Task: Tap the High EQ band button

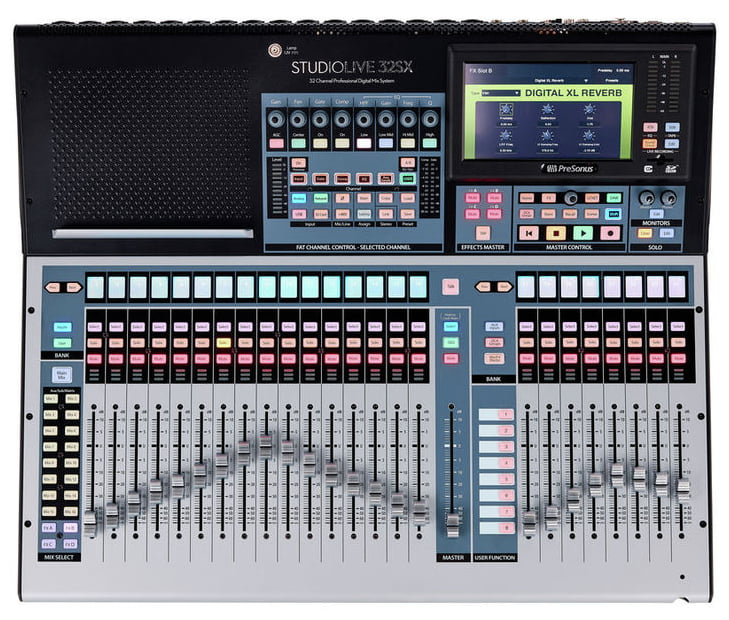Action: click(430, 143)
